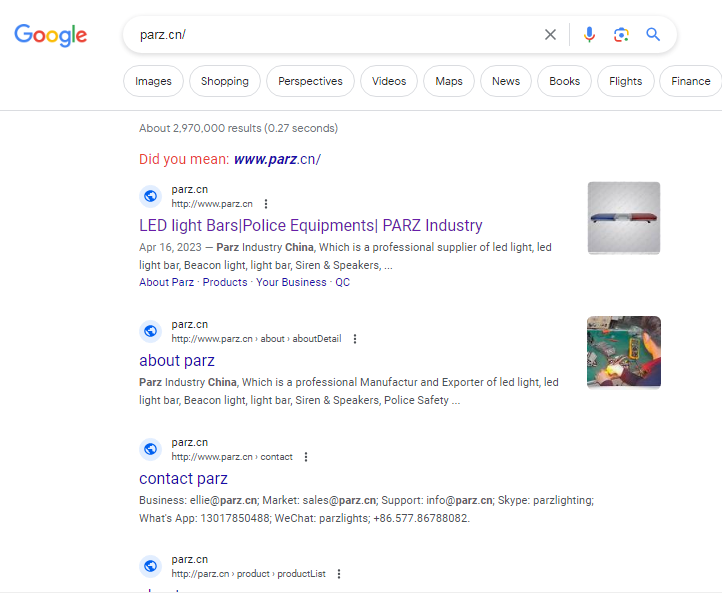Click the workshop technician thumbnail
Viewport: 722px width, 594px height.
pos(624,352)
